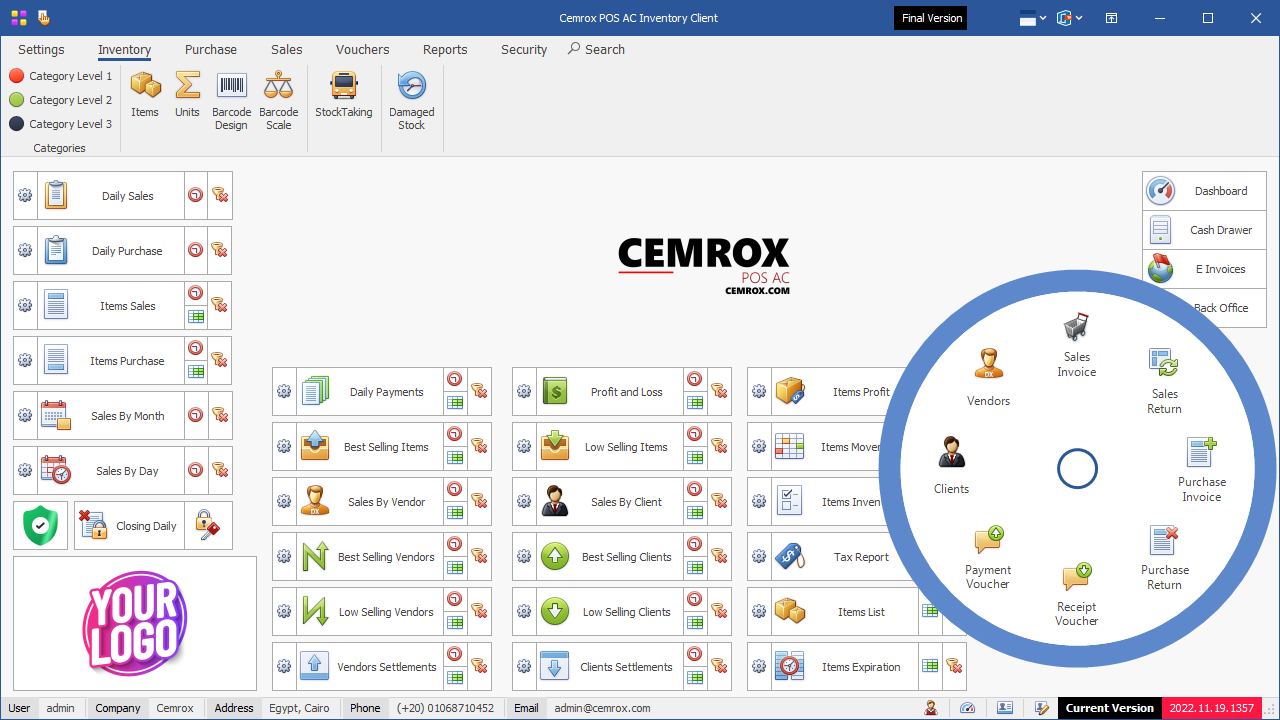Select Purchase Return in the radial menu

[x=1164, y=557]
